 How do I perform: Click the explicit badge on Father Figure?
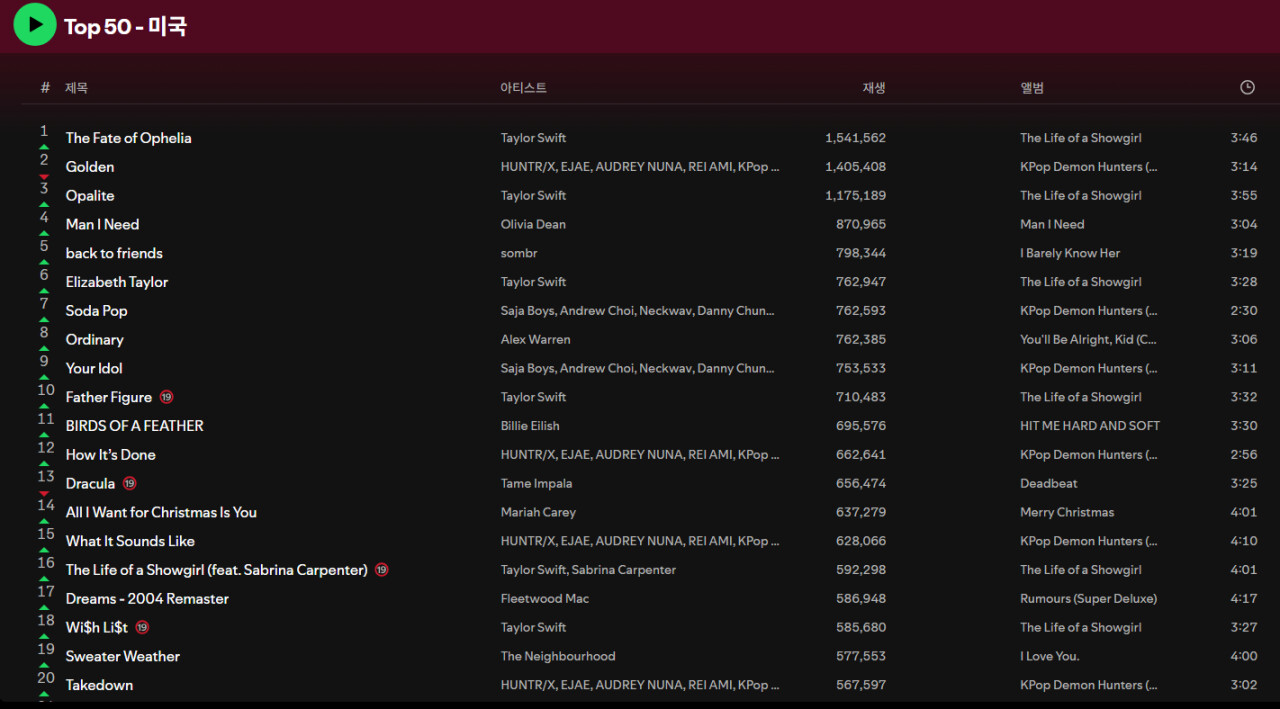click(x=166, y=397)
